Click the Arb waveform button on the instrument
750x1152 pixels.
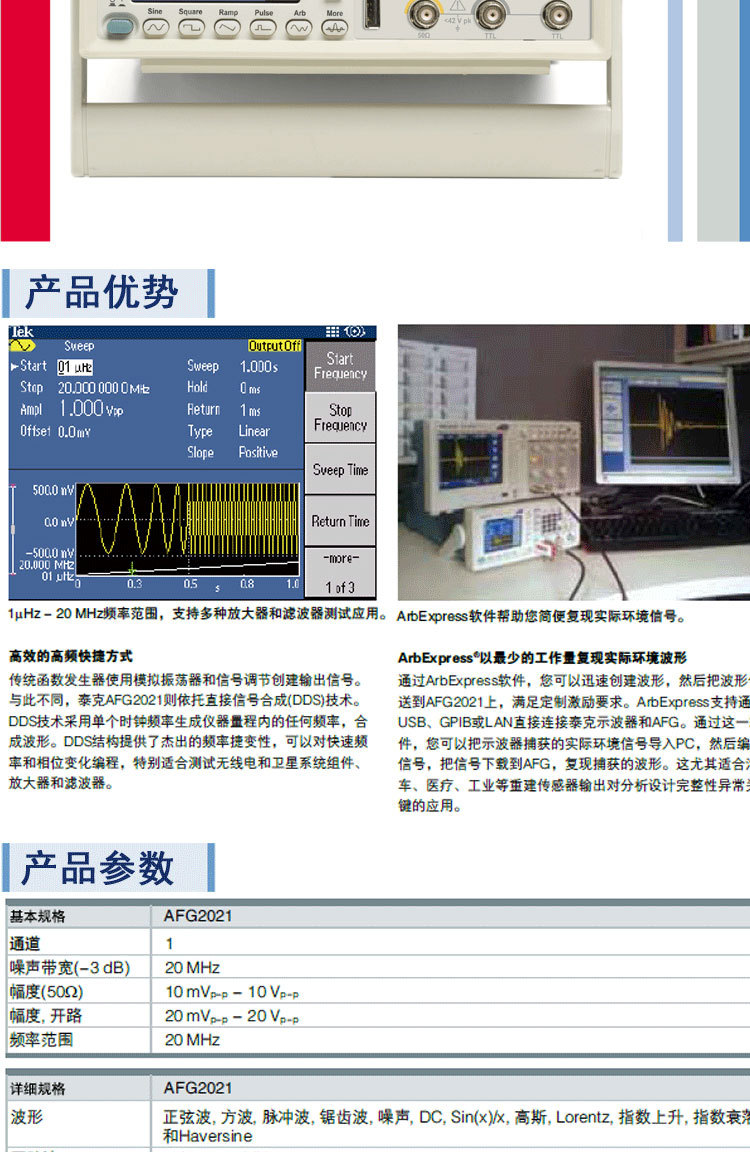(x=299, y=29)
